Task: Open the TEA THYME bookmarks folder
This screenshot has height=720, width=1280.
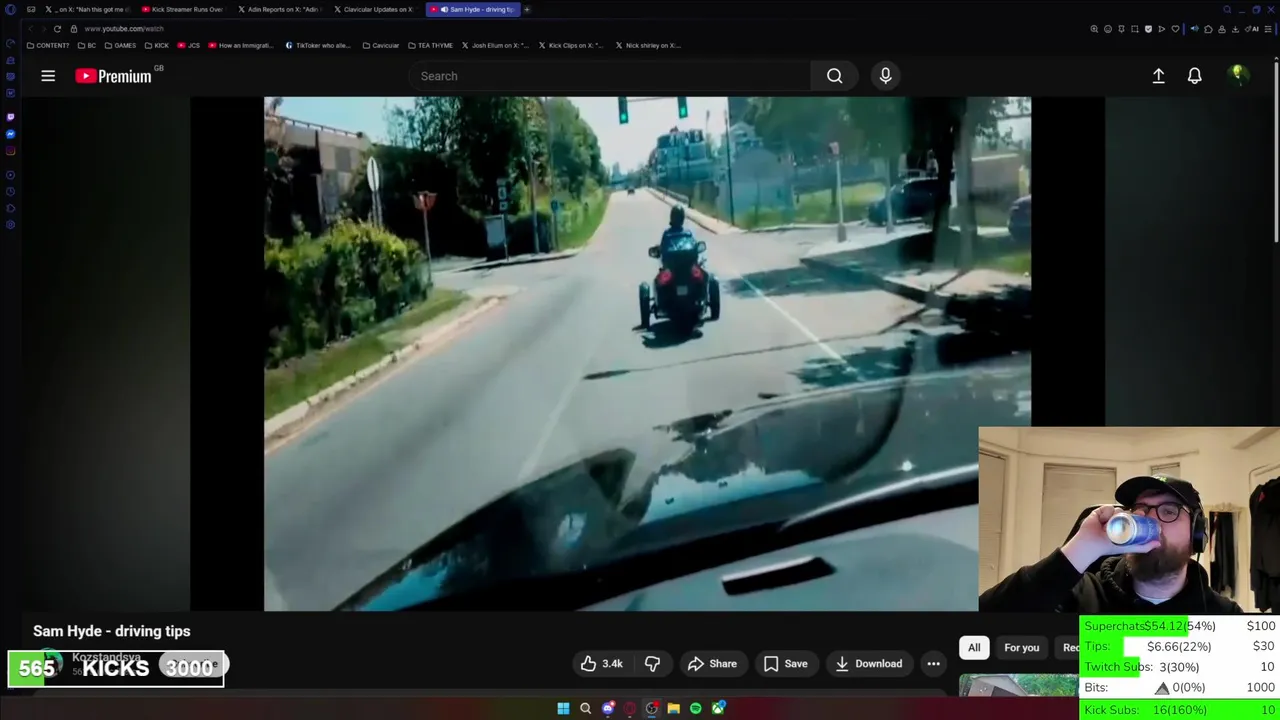Action: (x=430, y=45)
